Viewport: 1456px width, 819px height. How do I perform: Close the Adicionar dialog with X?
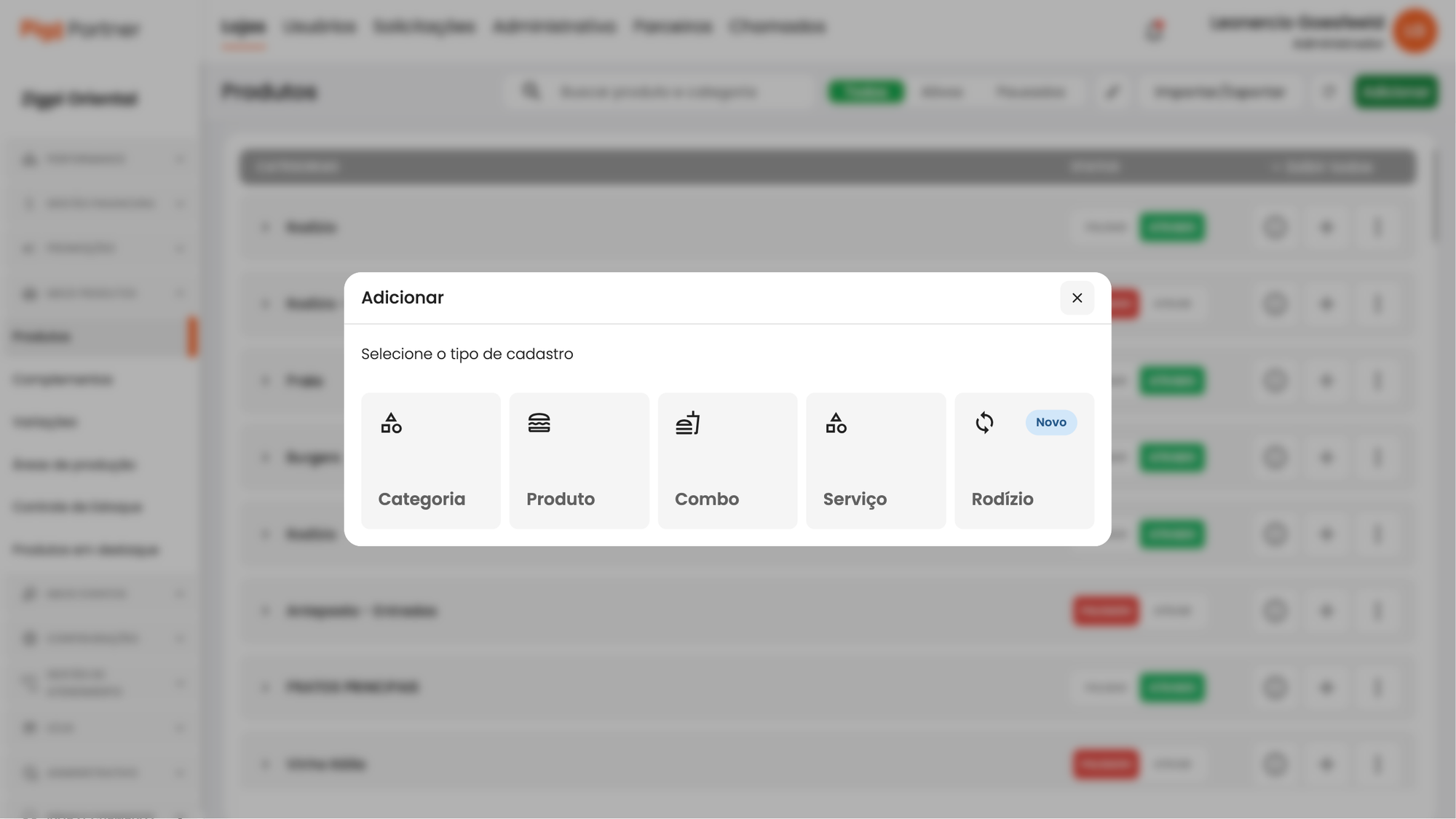pyautogui.click(x=1077, y=298)
